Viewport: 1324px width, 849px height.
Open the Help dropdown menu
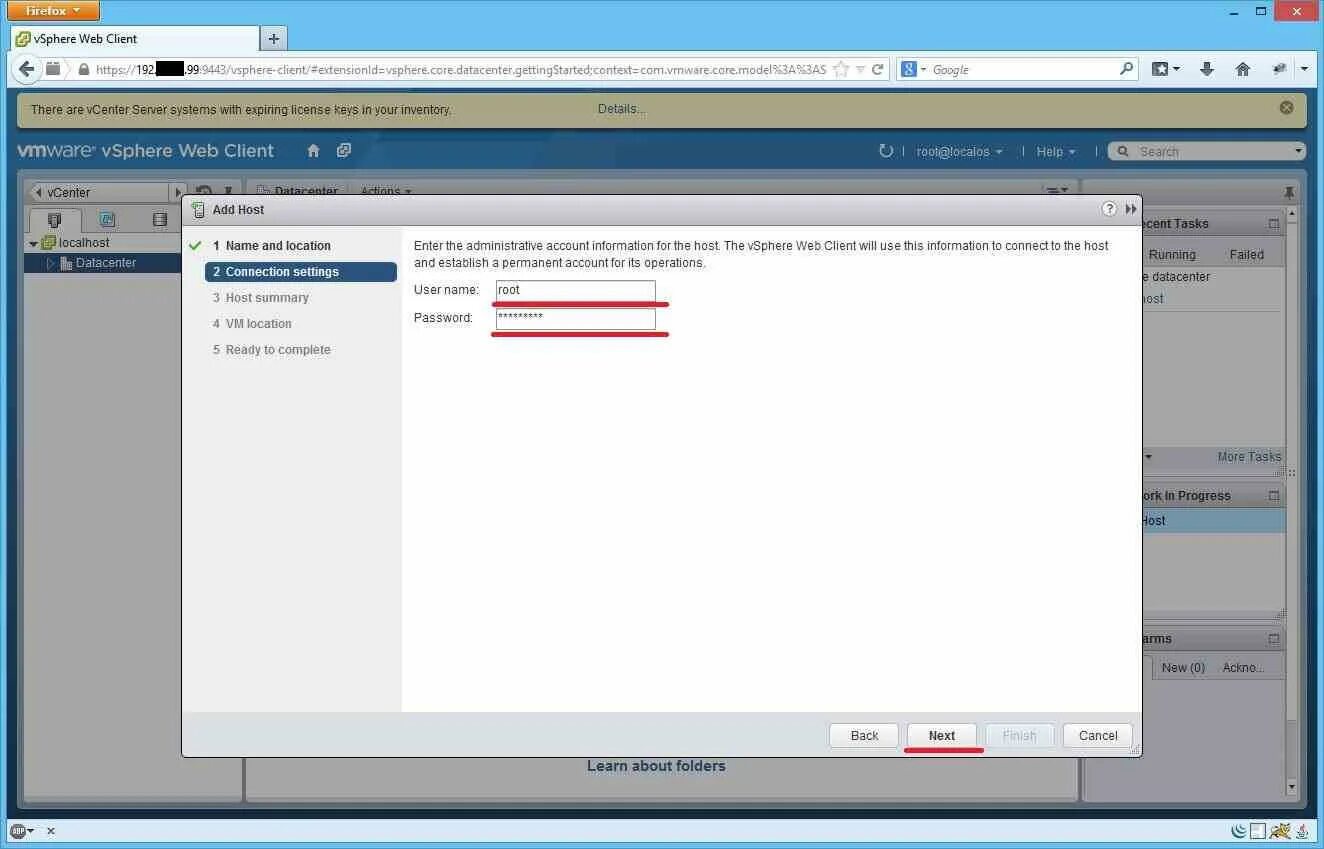point(1056,152)
